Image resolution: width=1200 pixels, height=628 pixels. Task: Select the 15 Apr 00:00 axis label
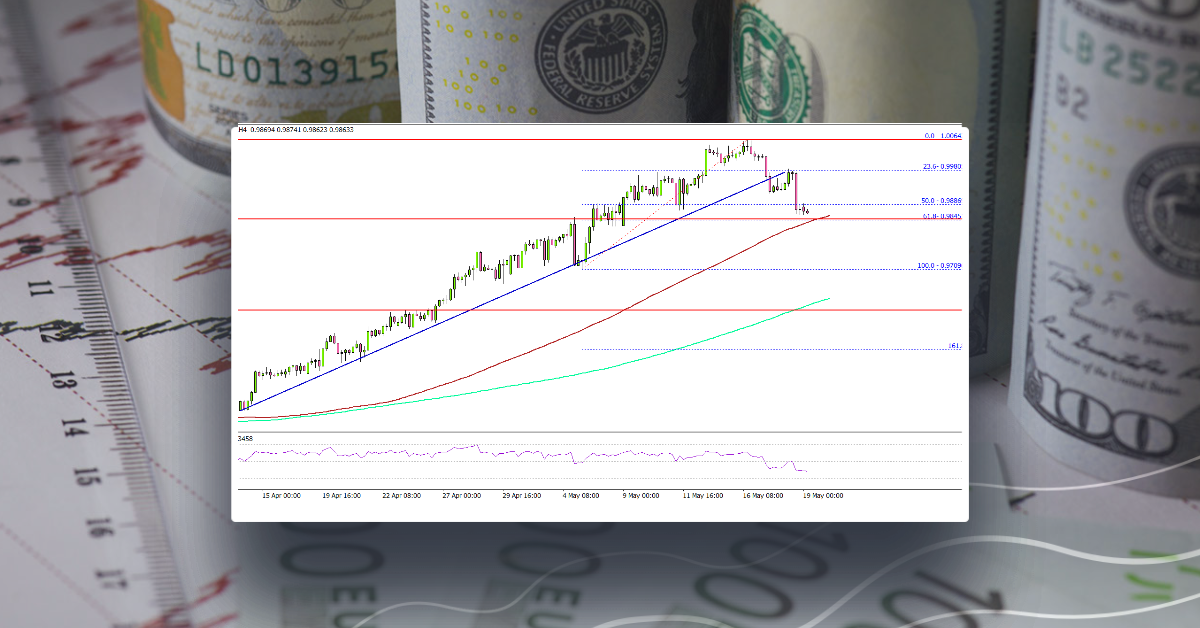pyautogui.click(x=280, y=493)
